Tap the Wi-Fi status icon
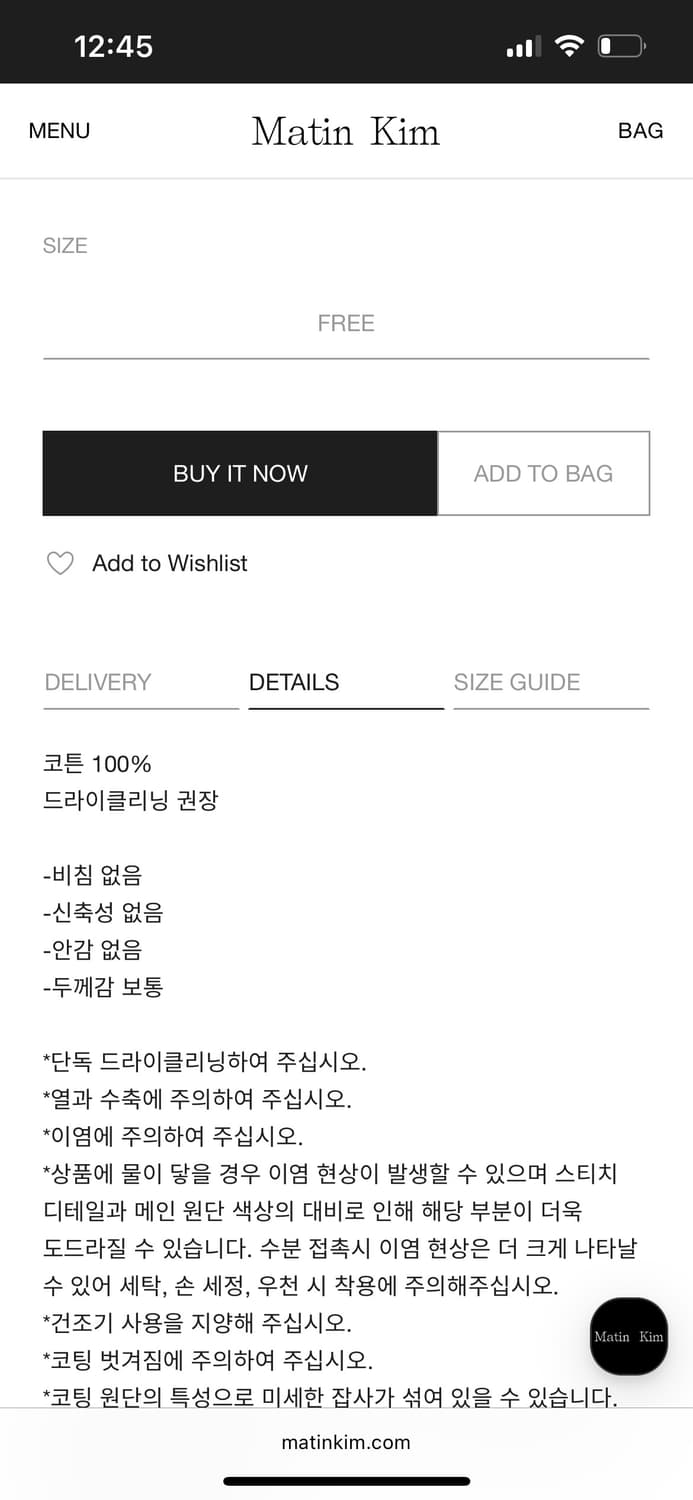The height and width of the screenshot is (1500, 693). click(x=569, y=46)
